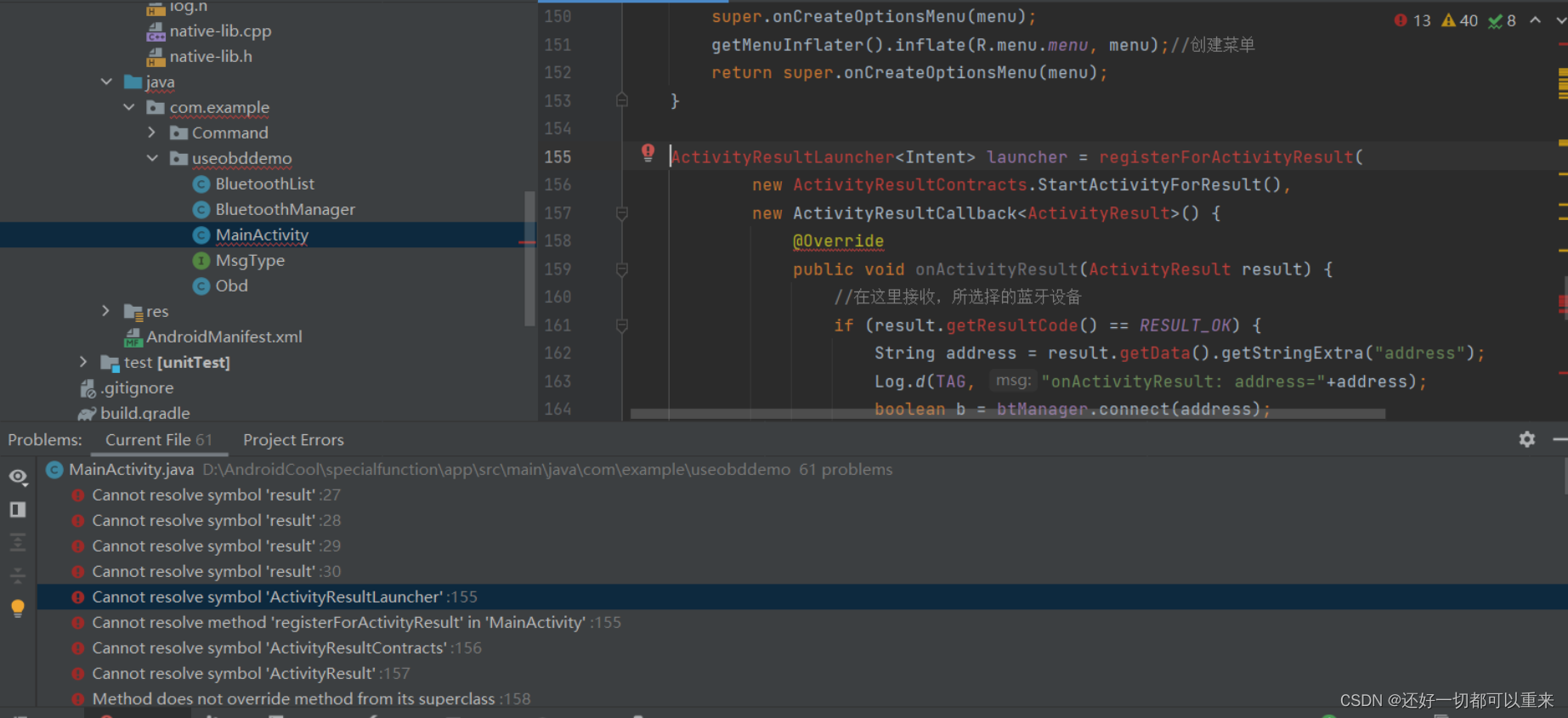Click the warning count indicator showing 40
This screenshot has height=718, width=1568.
tap(1460, 20)
